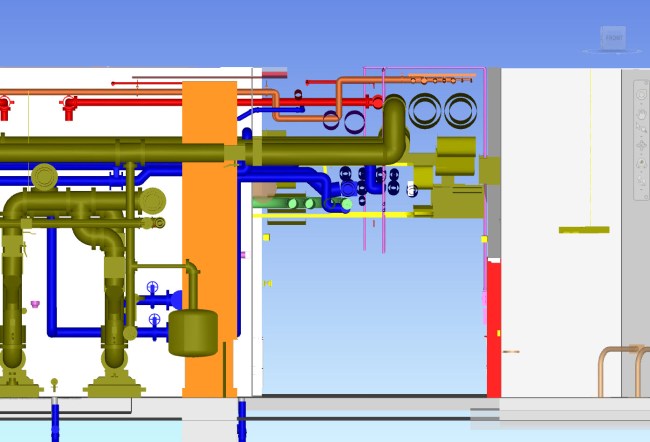The height and width of the screenshot is (442, 650).
Task: Select the Orbit tool
Action: click(x=641, y=146)
